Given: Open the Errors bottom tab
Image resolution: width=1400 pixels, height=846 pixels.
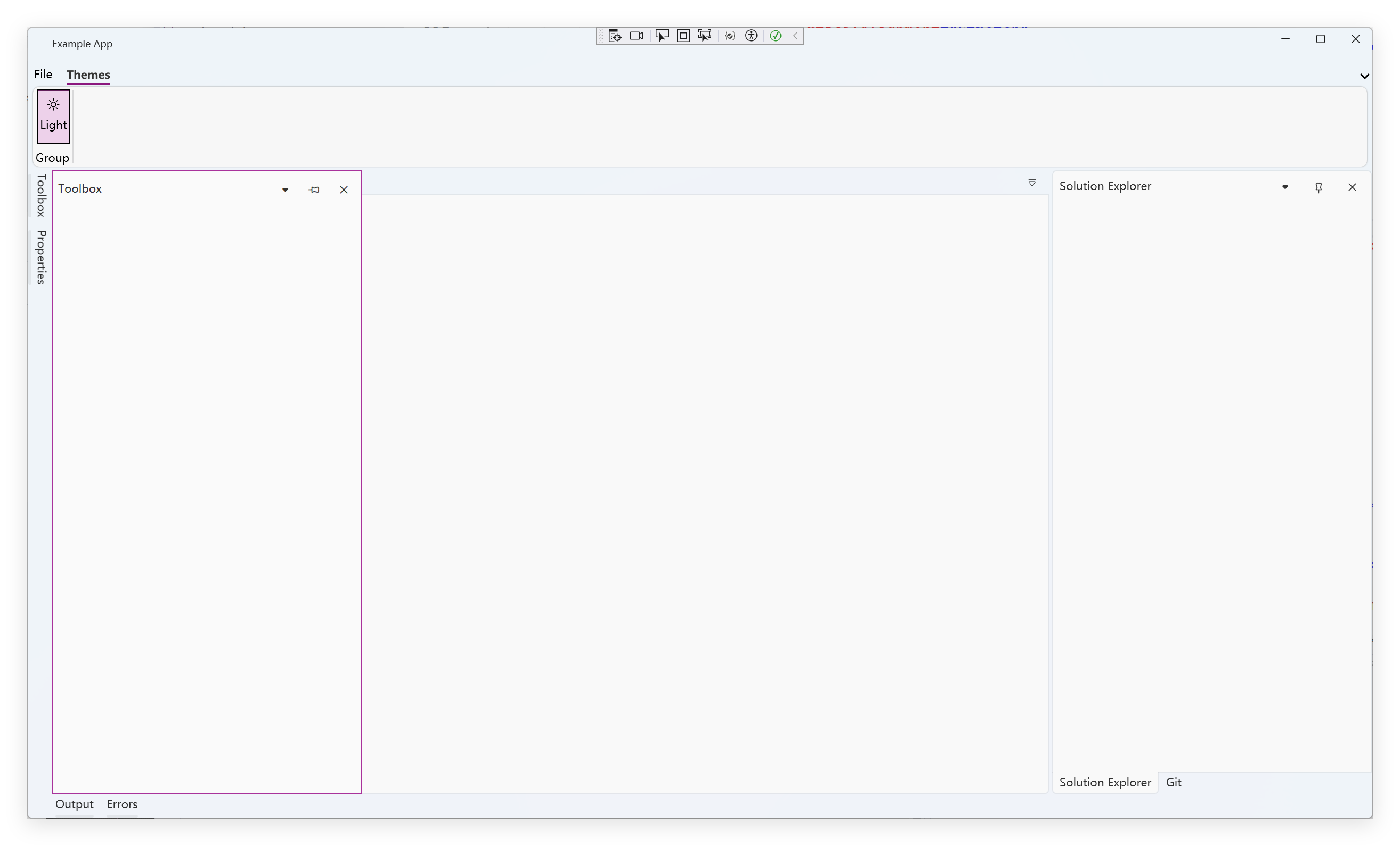Looking at the screenshot, I should (122, 804).
